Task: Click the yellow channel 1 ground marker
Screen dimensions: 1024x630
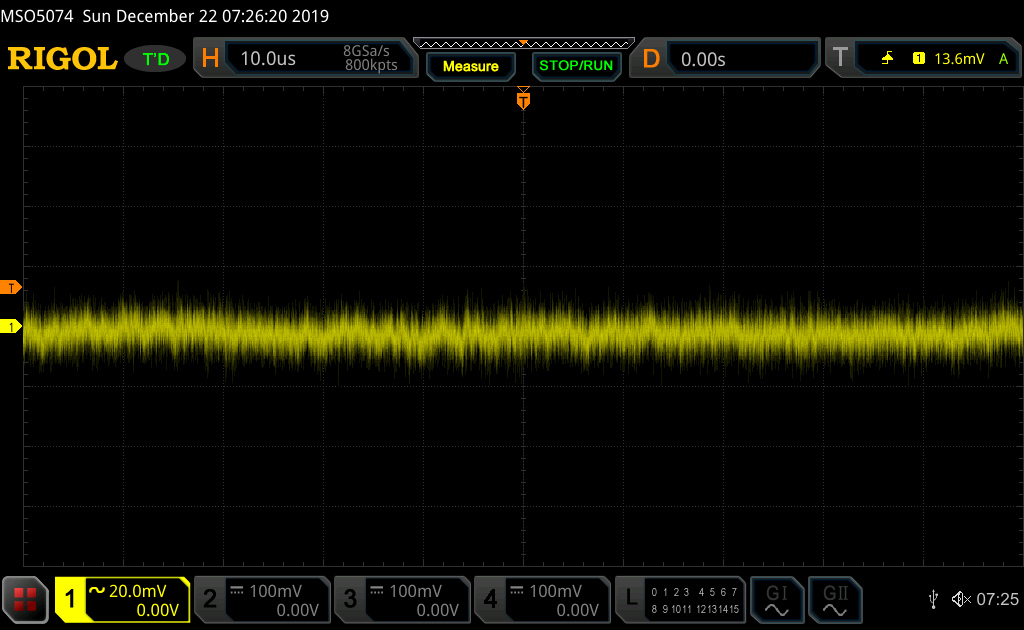Action: click(10, 326)
